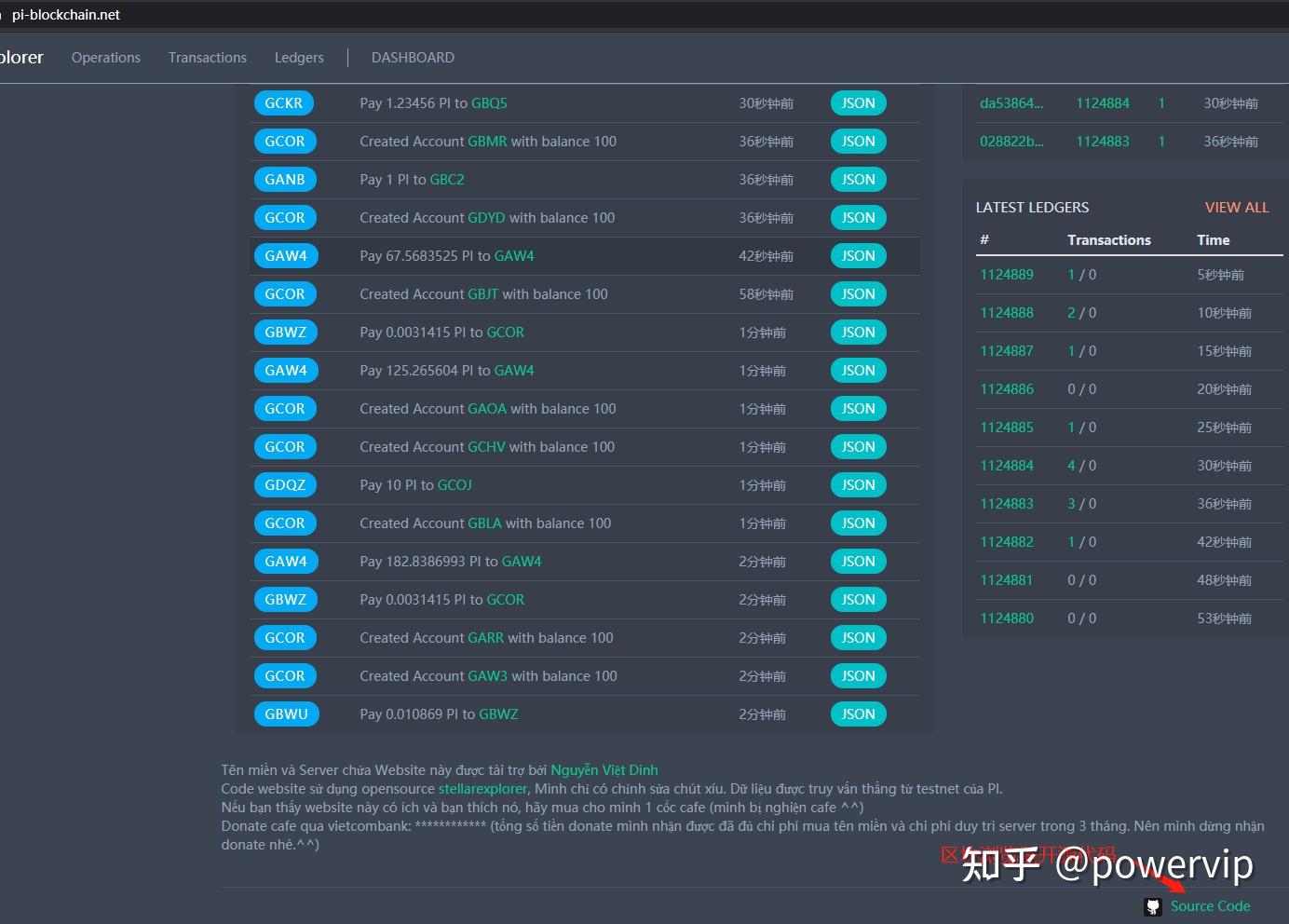Go to the Transactions page
This screenshot has width=1289, height=924.
tap(208, 58)
